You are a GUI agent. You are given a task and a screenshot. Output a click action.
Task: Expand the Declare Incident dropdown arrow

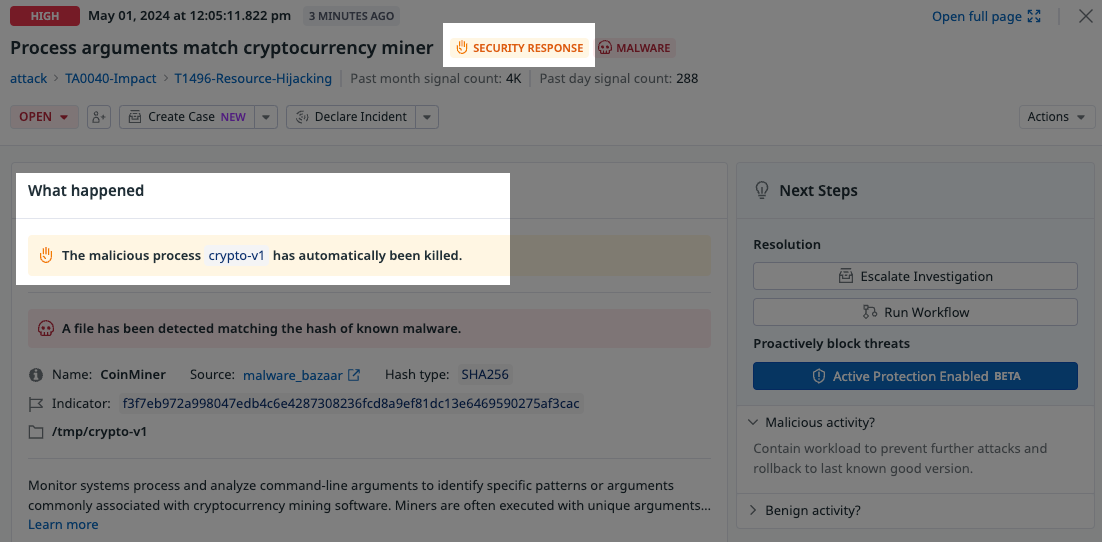pyautogui.click(x=427, y=117)
